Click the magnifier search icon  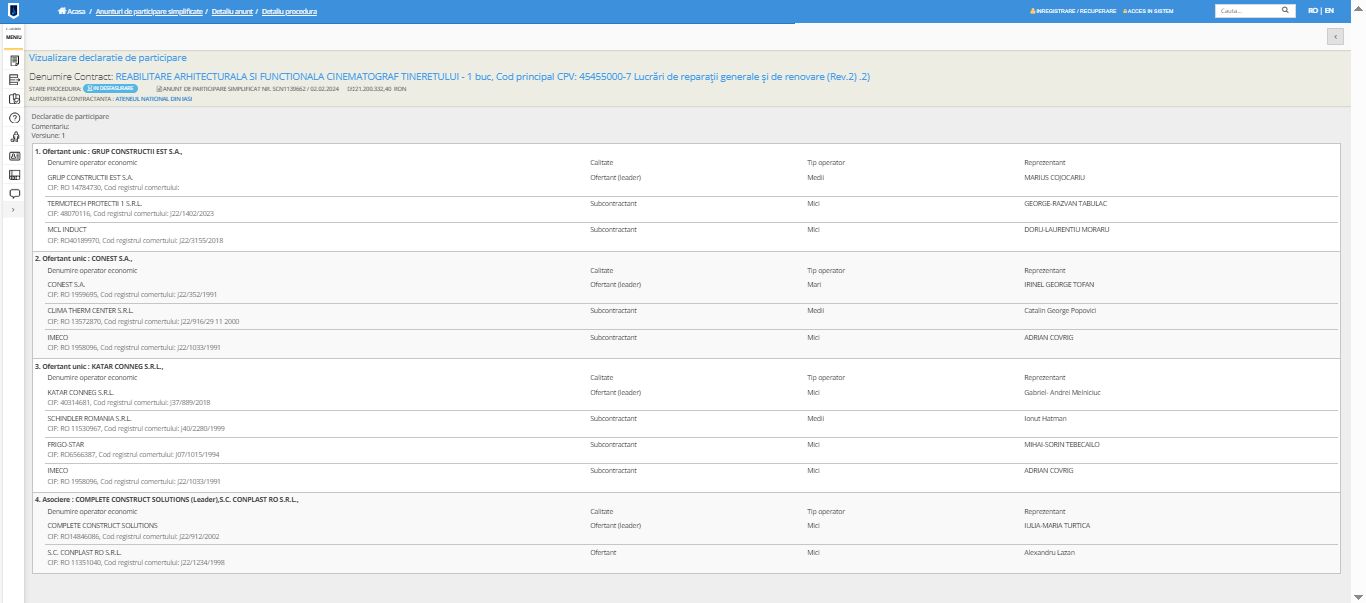click(1285, 10)
